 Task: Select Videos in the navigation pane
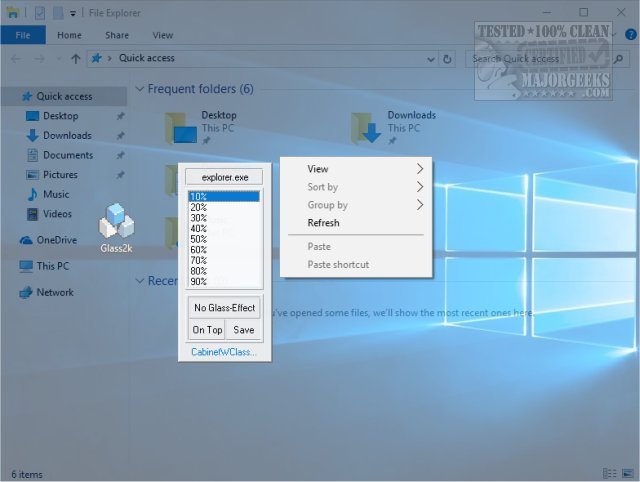(57, 214)
